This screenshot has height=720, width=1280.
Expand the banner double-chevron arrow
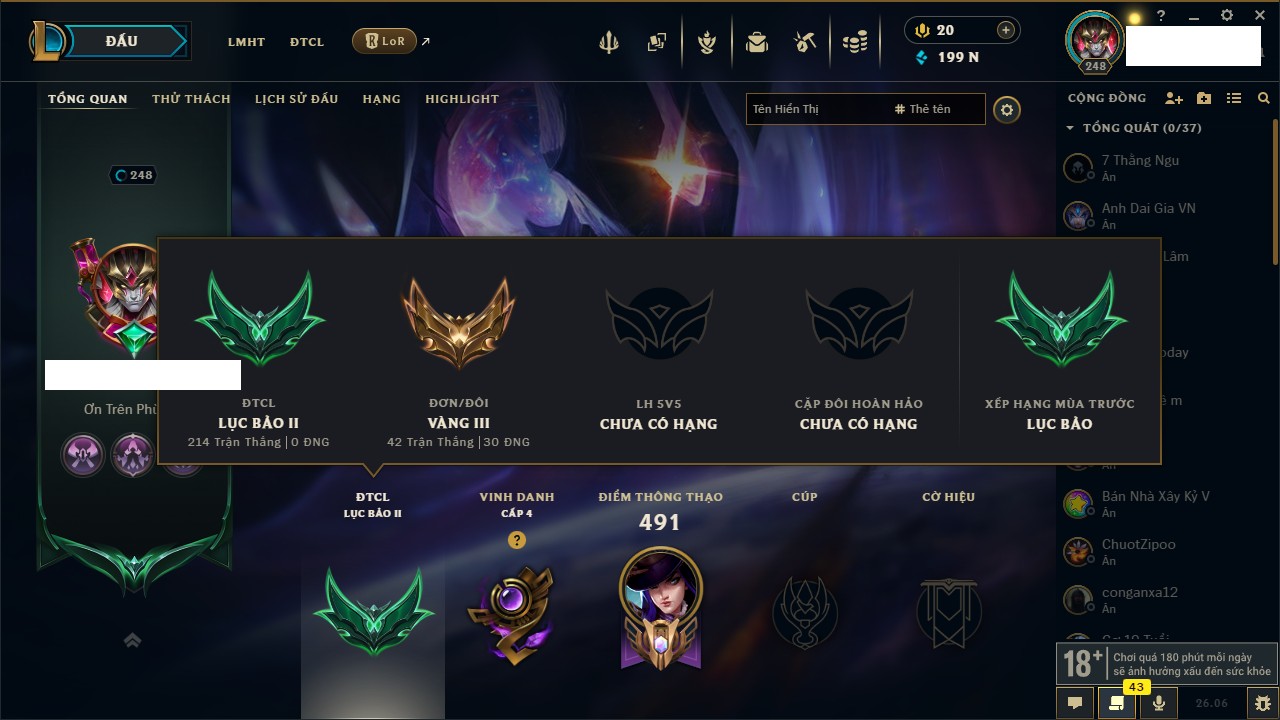[x=132, y=640]
